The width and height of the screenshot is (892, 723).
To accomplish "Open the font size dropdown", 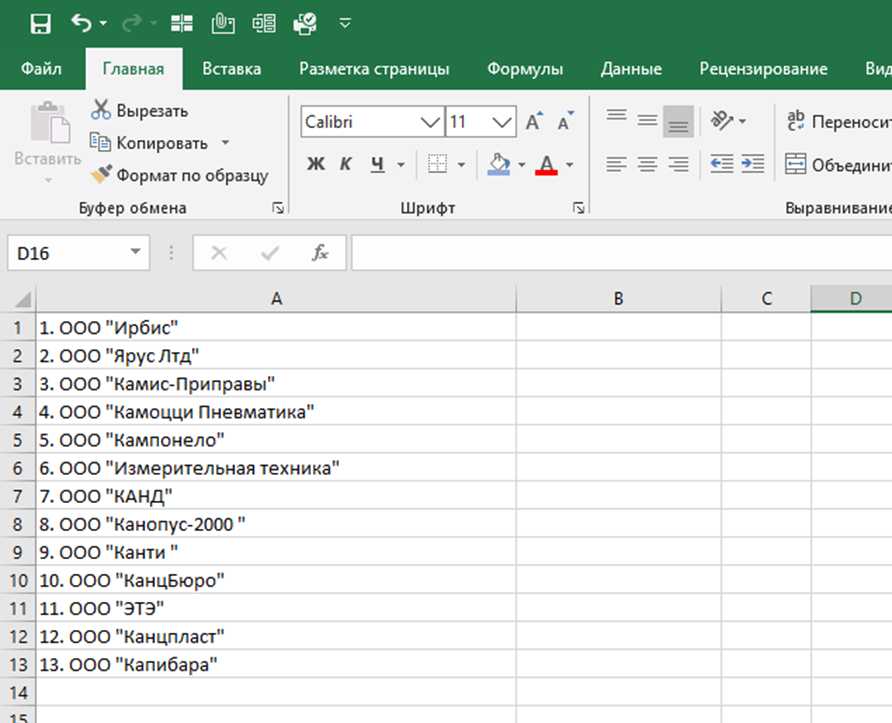I will [502, 122].
